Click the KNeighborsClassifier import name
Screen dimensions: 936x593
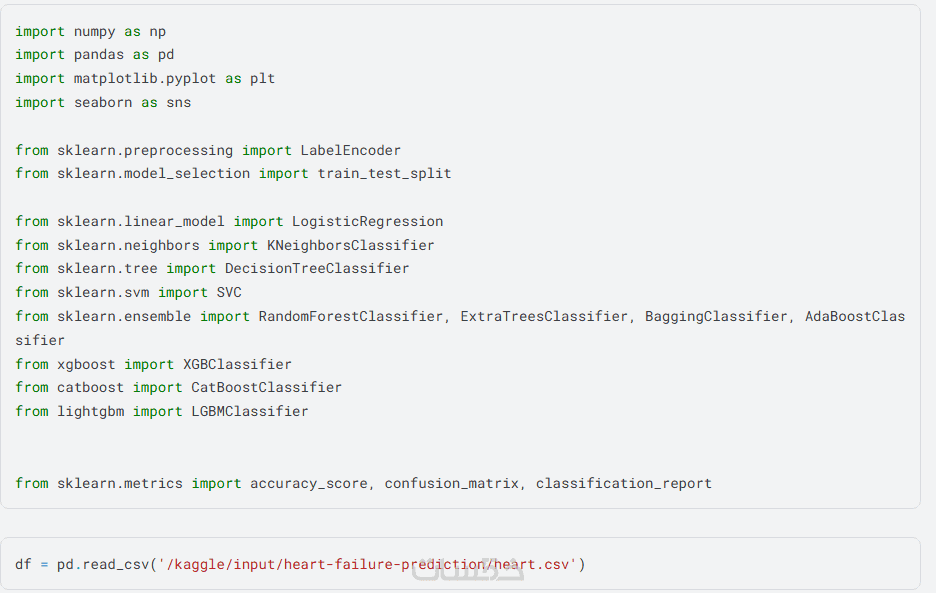(x=350, y=245)
